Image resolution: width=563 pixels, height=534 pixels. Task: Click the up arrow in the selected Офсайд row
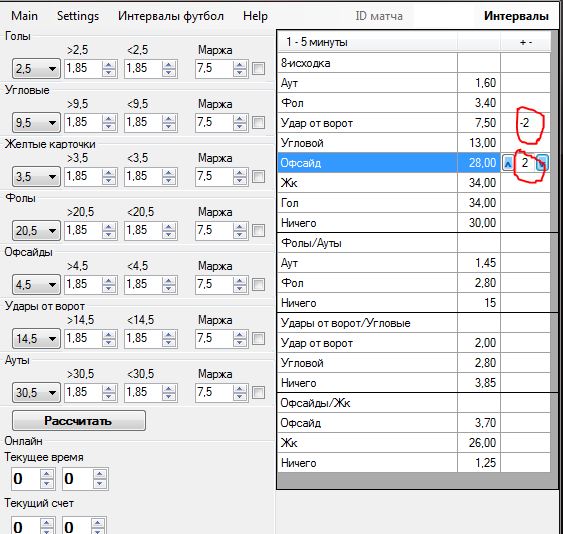508,163
